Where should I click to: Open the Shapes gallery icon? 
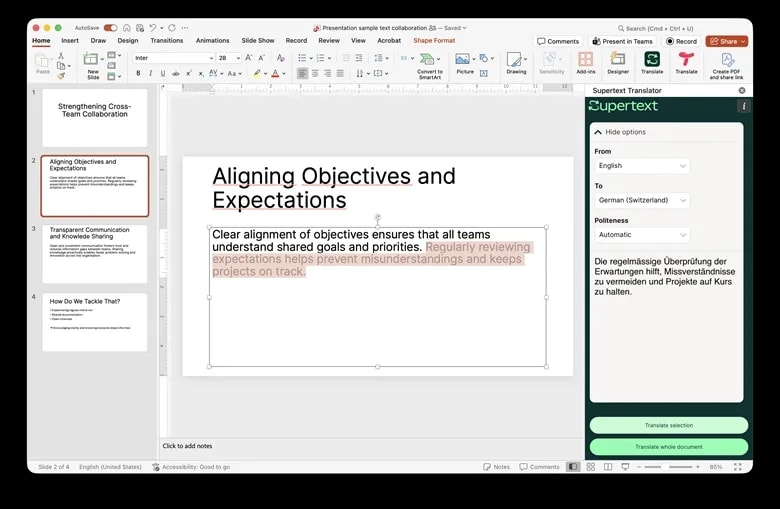click(484, 58)
